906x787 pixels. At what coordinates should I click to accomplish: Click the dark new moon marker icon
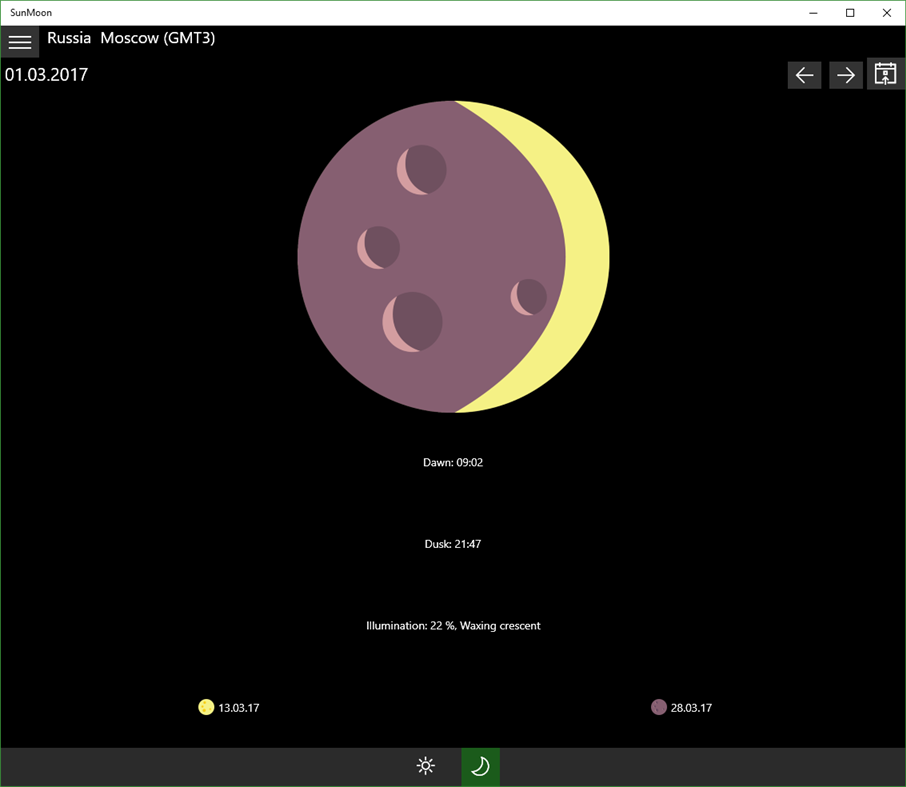click(x=659, y=707)
